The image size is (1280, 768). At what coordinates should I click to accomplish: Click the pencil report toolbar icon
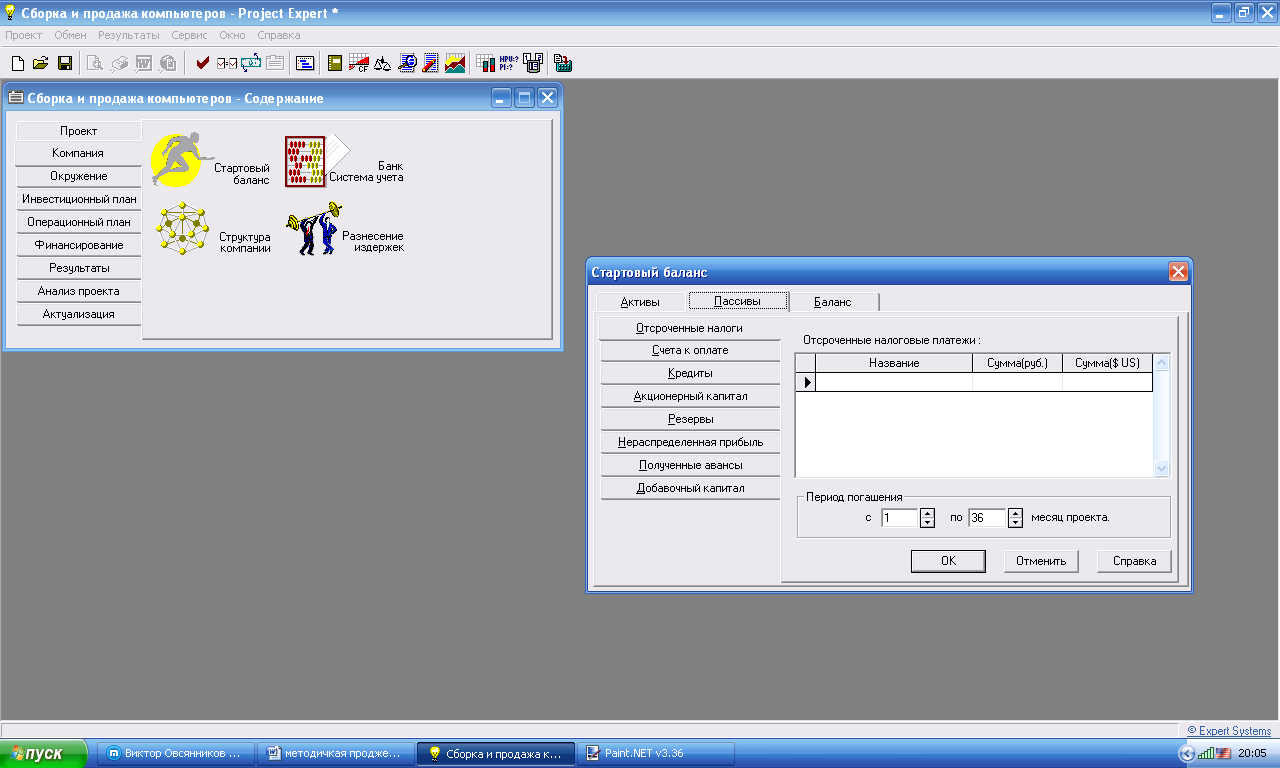[431, 63]
